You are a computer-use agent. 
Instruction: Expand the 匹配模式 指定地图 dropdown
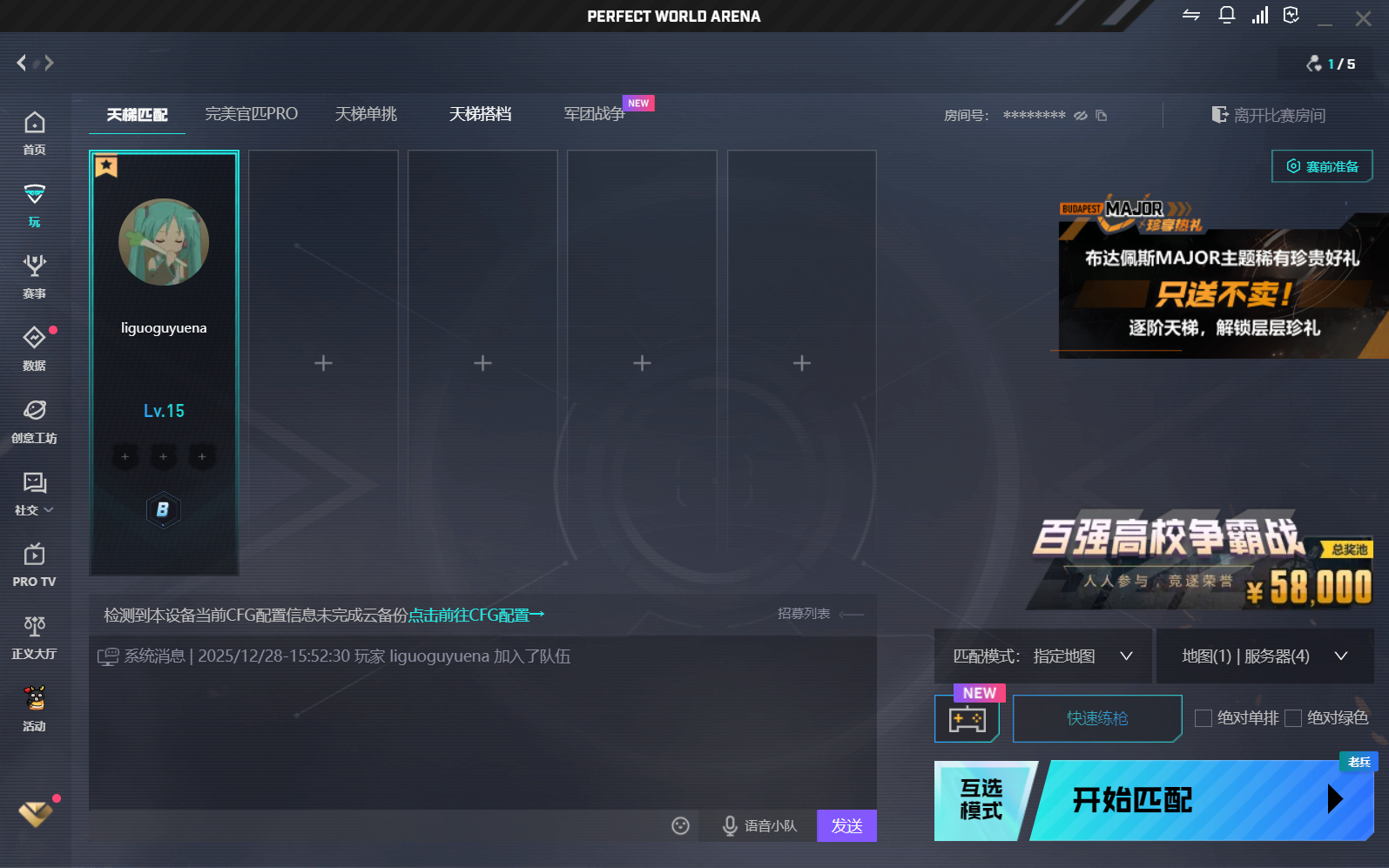1042,656
